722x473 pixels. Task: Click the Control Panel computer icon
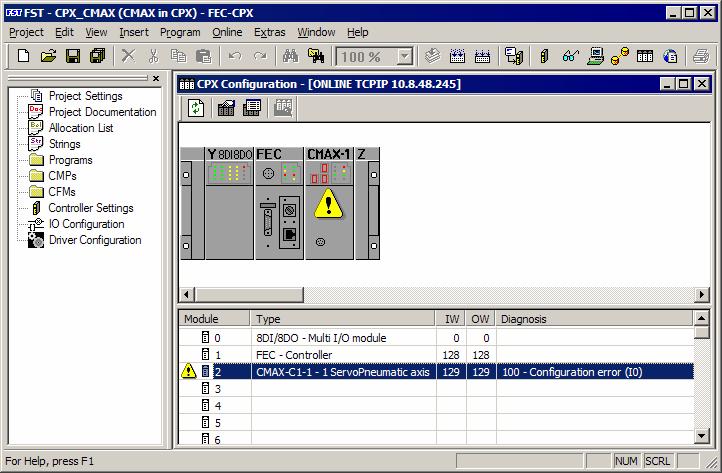click(x=595, y=56)
